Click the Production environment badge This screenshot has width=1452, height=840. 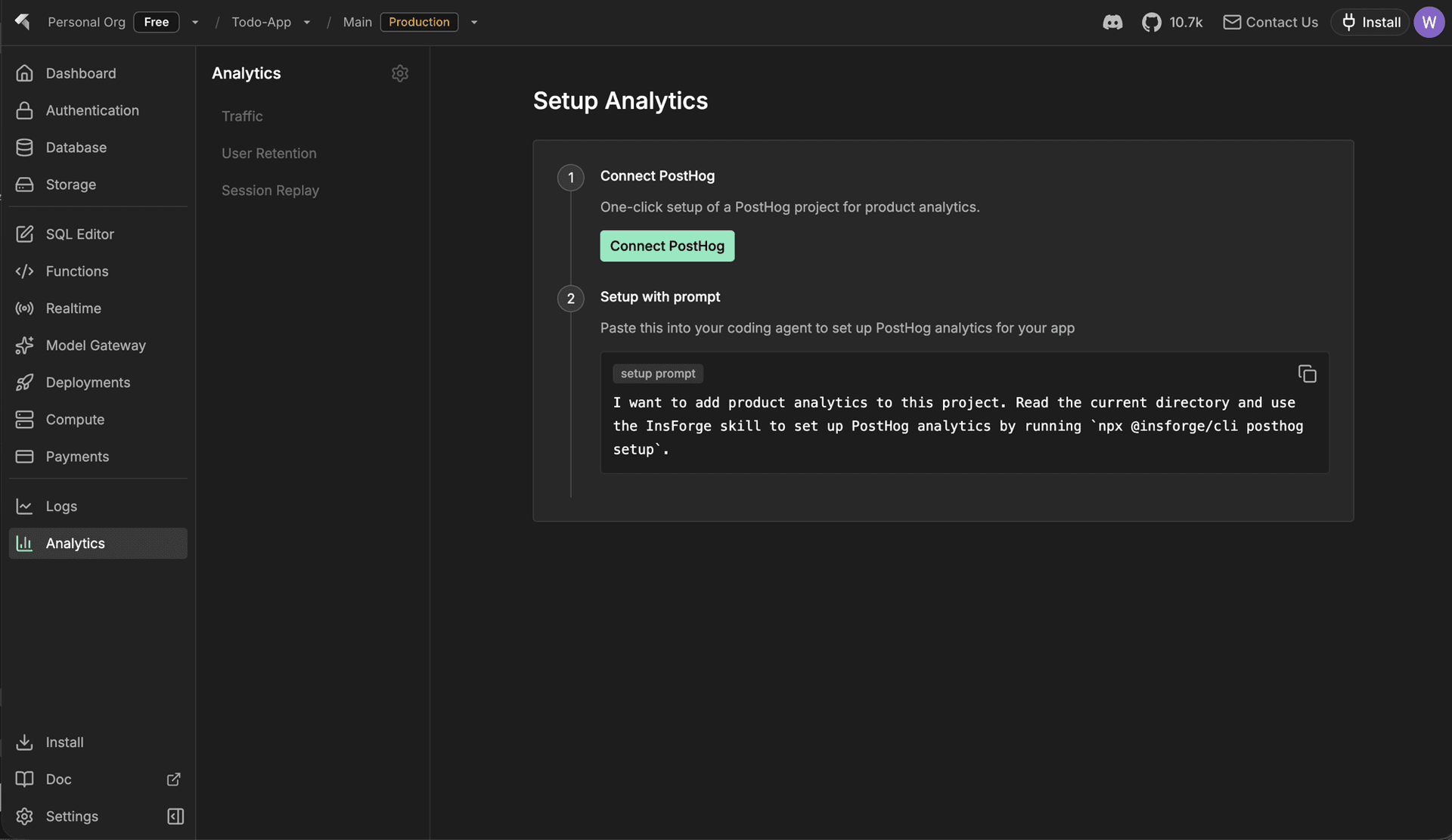click(x=419, y=22)
